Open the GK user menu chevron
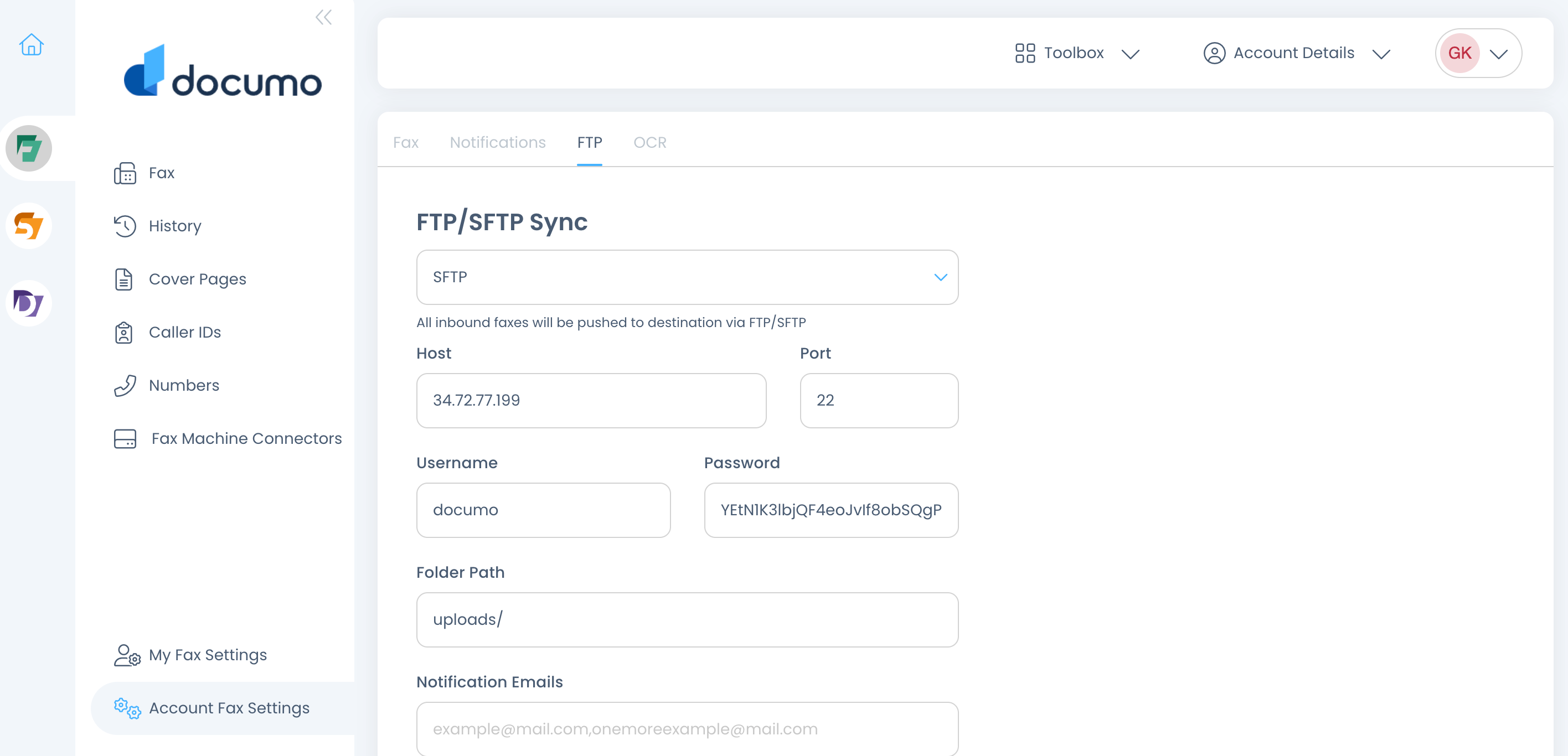 tap(1498, 54)
